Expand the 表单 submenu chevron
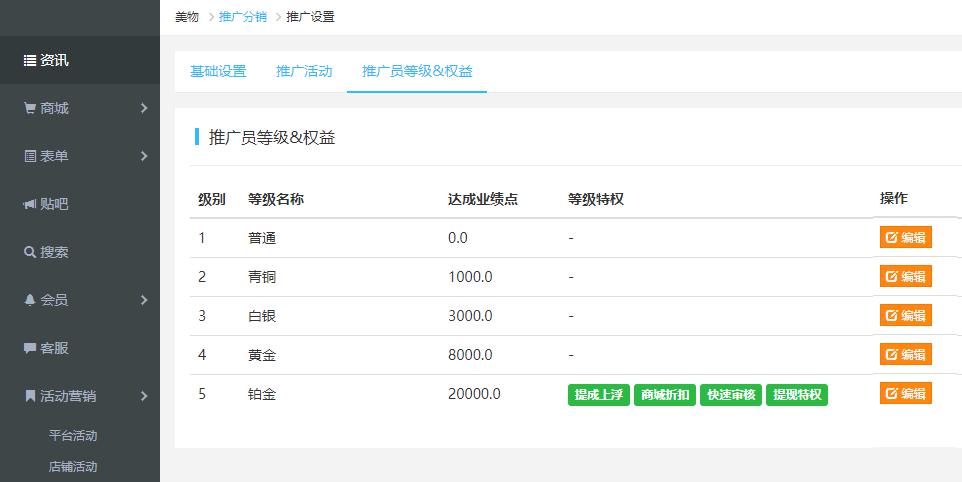Viewport: 962px width, 482px height. pyautogui.click(x=144, y=156)
